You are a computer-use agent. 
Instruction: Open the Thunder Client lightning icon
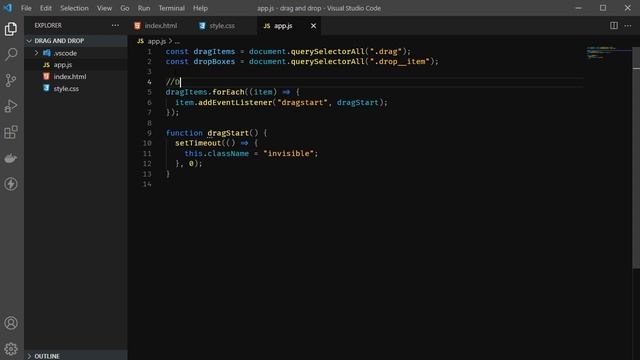(11, 184)
